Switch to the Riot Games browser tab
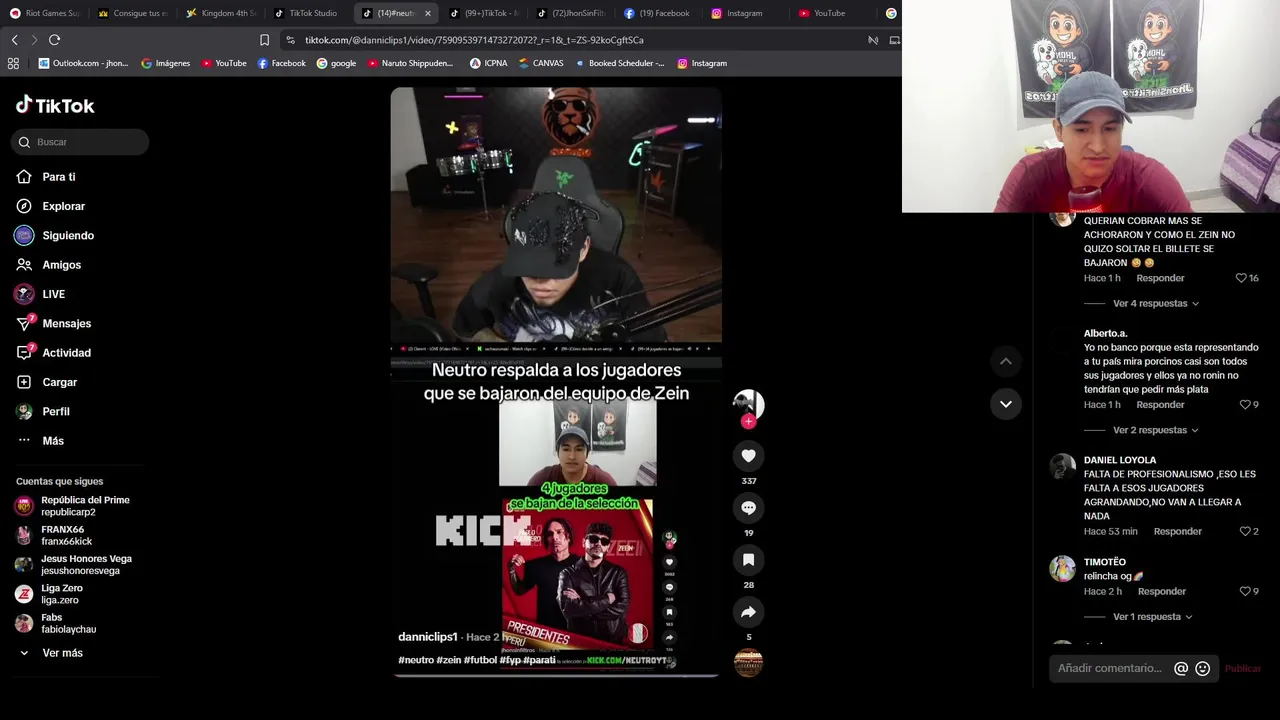This screenshot has width=1280, height=720. coord(44,13)
